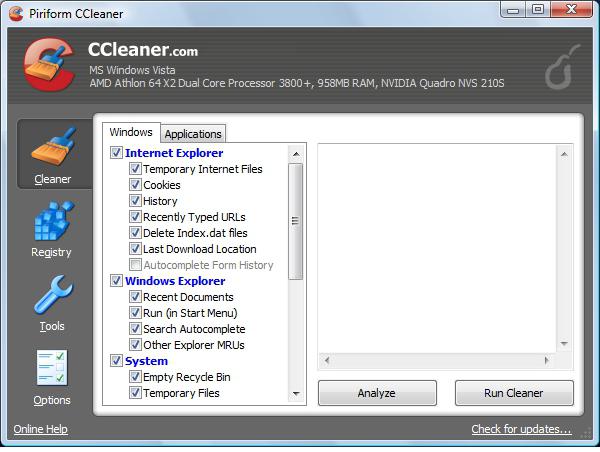Image resolution: width=600 pixels, height=452 pixels.
Task: Switch to the Windows tab
Action: (131, 132)
